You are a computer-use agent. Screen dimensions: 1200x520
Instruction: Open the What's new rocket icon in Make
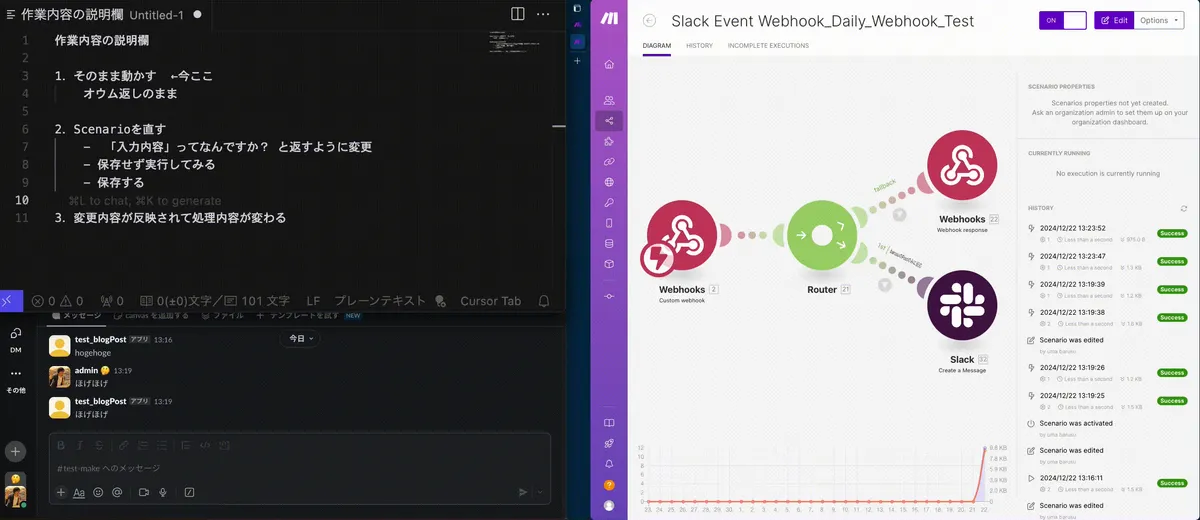(x=609, y=443)
